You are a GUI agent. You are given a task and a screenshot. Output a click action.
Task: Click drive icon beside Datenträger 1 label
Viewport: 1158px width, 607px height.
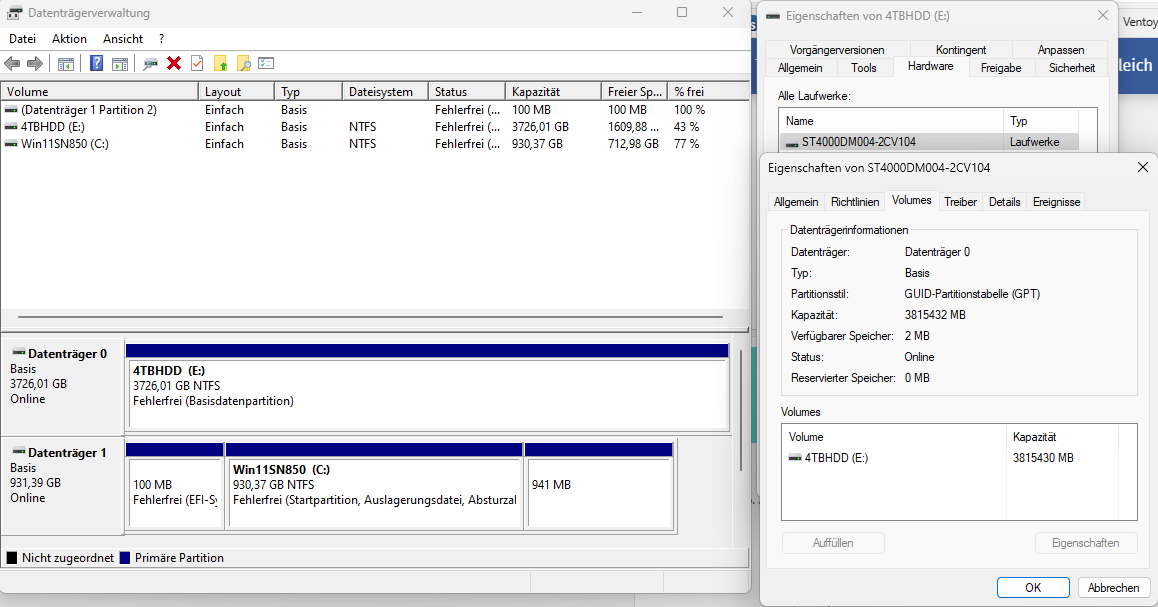(x=19, y=452)
